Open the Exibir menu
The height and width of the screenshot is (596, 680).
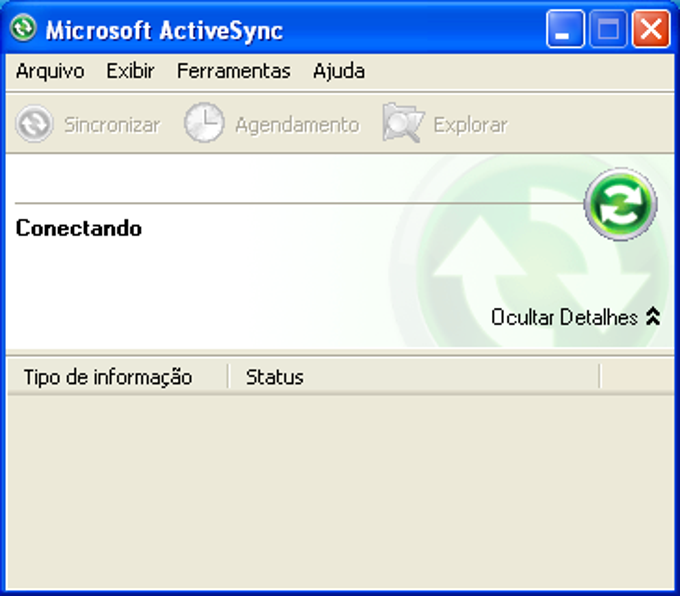pyautogui.click(x=130, y=71)
